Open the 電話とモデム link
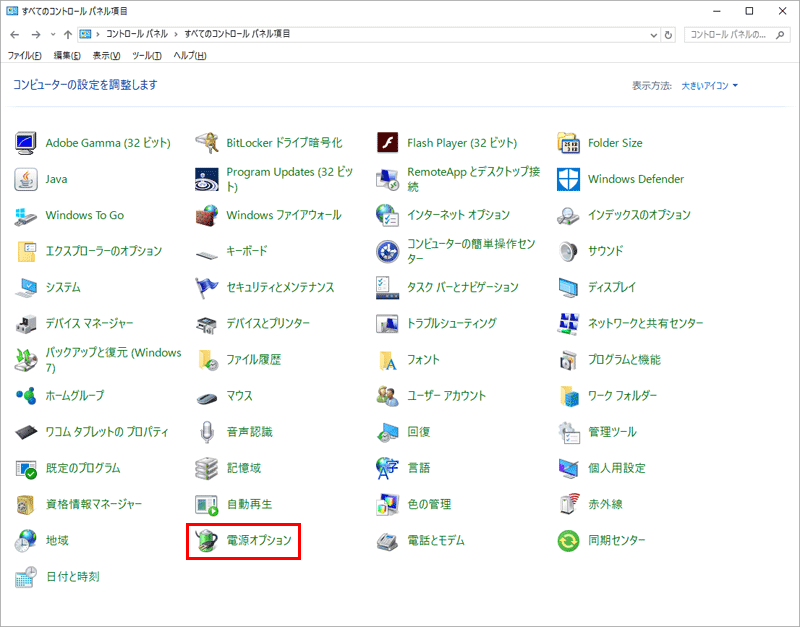This screenshot has height=627, width=800. pos(436,541)
